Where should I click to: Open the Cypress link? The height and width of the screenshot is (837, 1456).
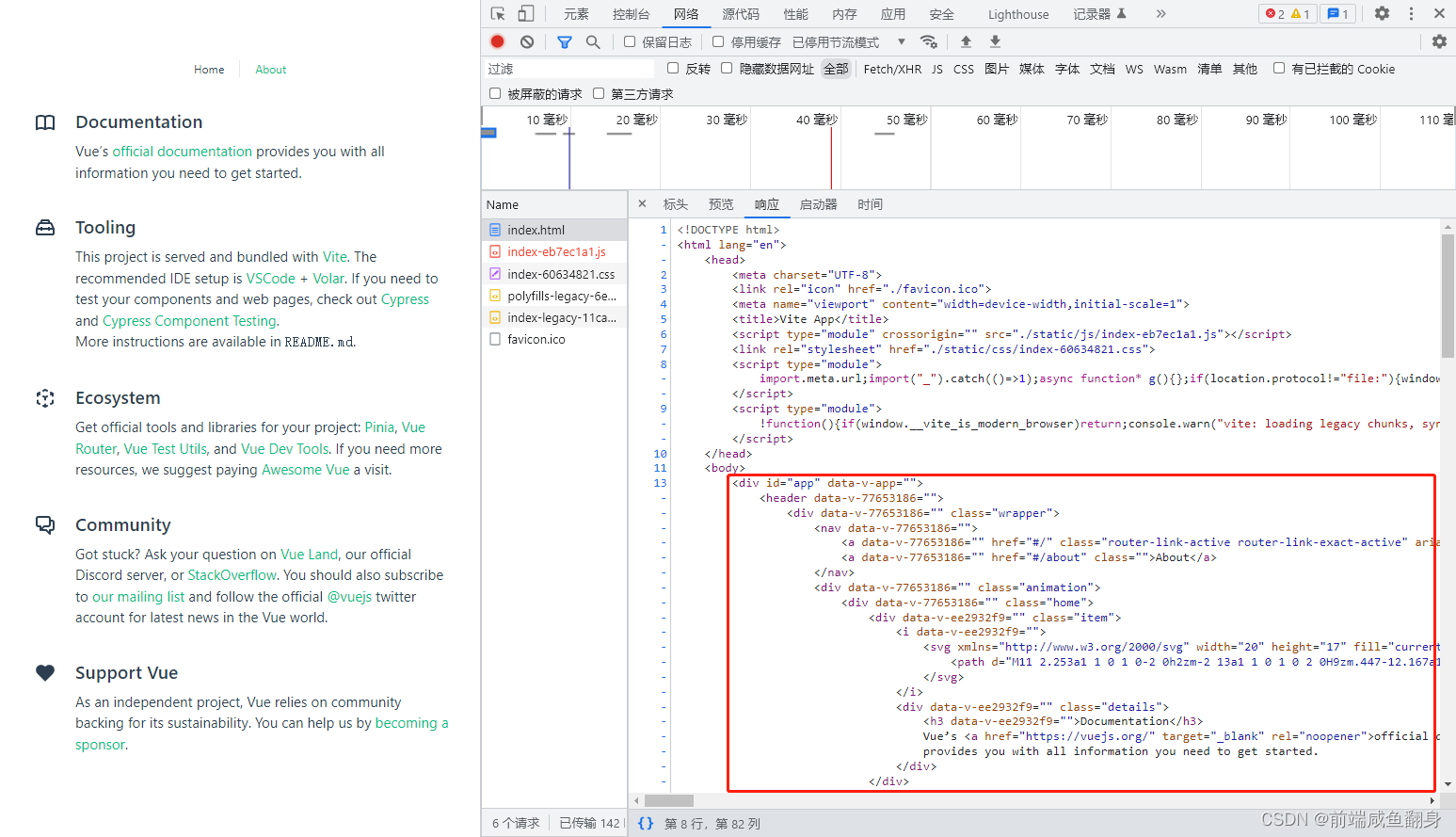405,299
